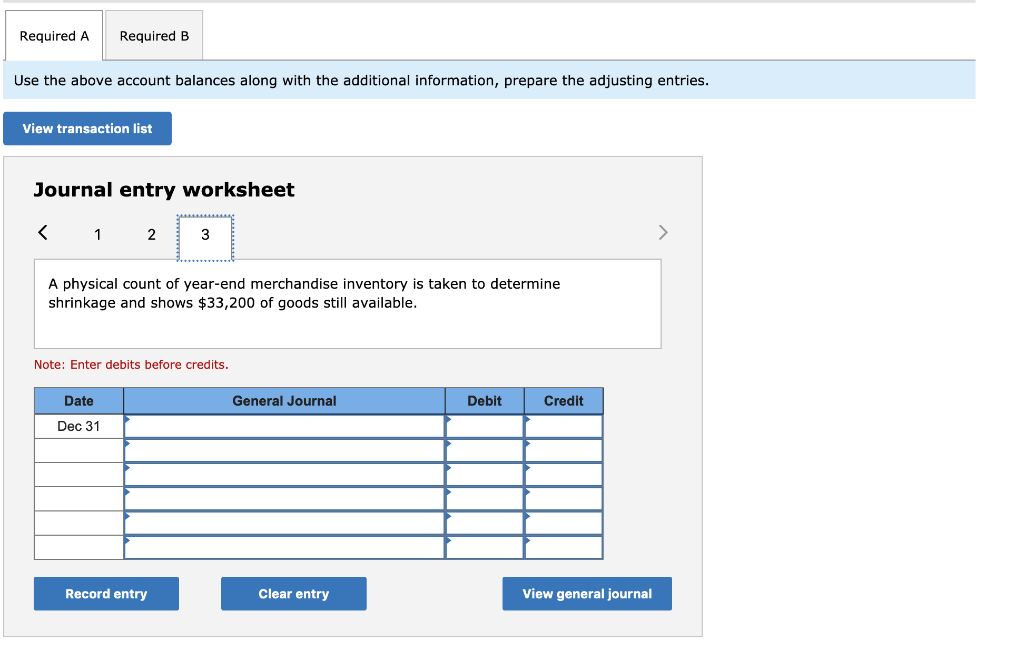Switch to the Required B tab

(x=153, y=35)
